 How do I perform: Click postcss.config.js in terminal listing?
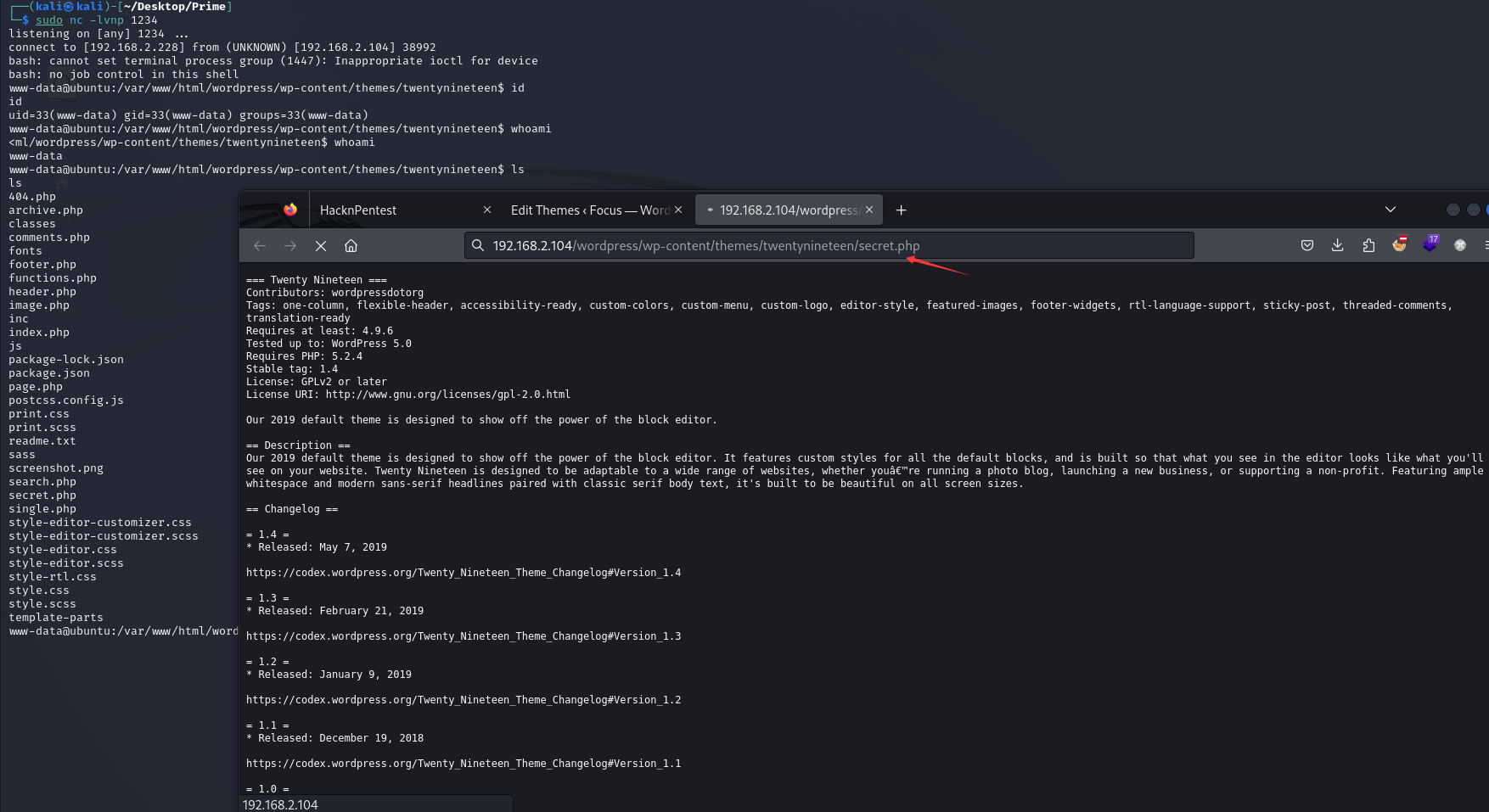point(66,400)
